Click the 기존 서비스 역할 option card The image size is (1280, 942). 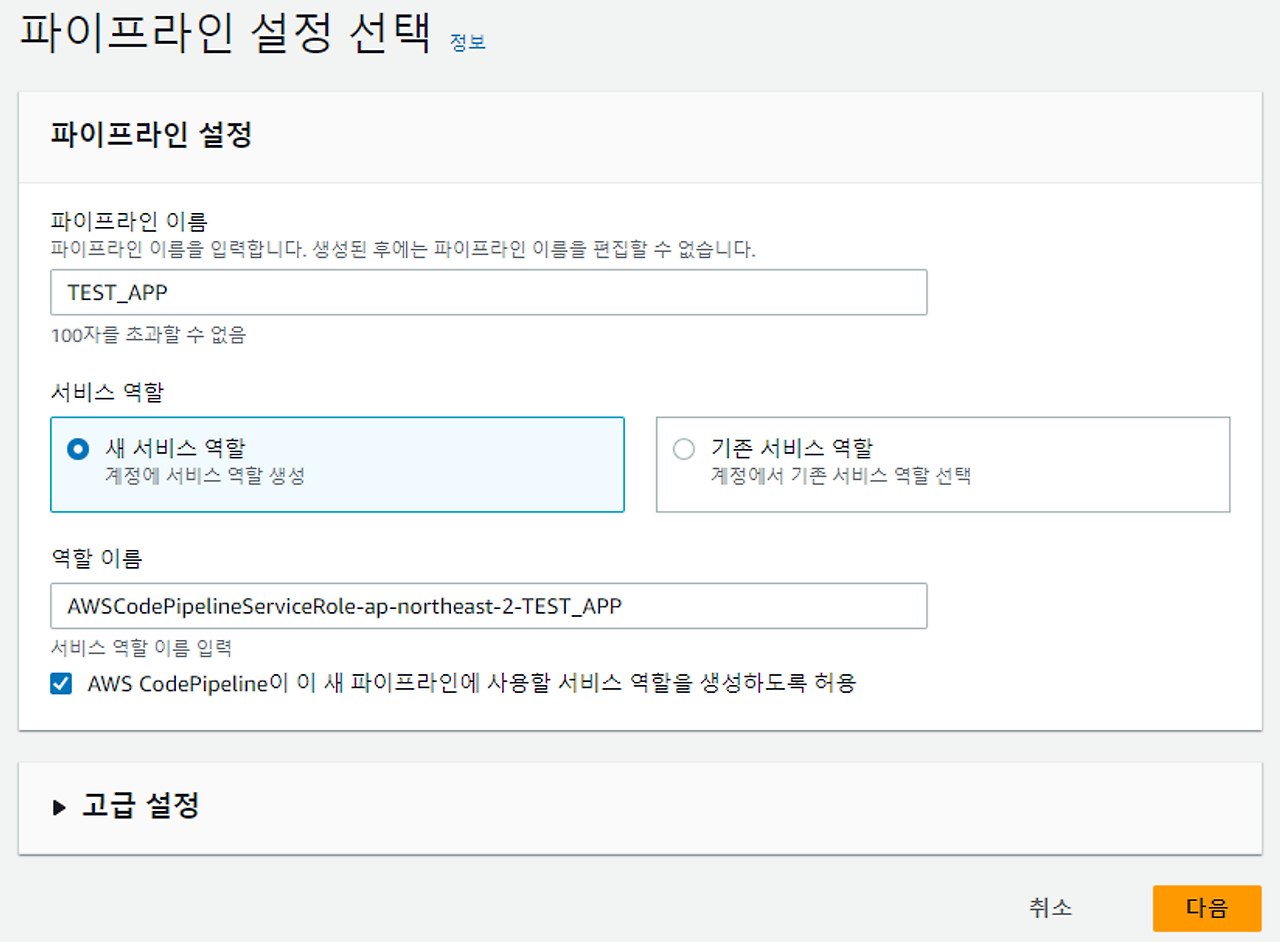(x=942, y=464)
